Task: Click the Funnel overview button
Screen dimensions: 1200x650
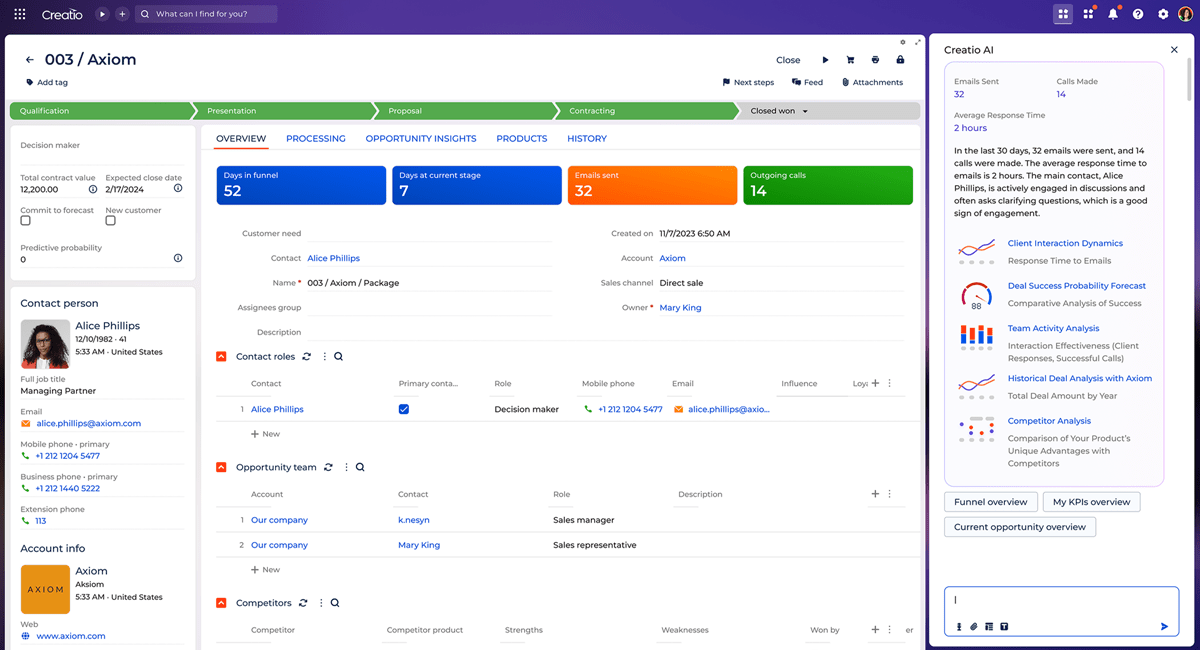Action: tap(990, 502)
